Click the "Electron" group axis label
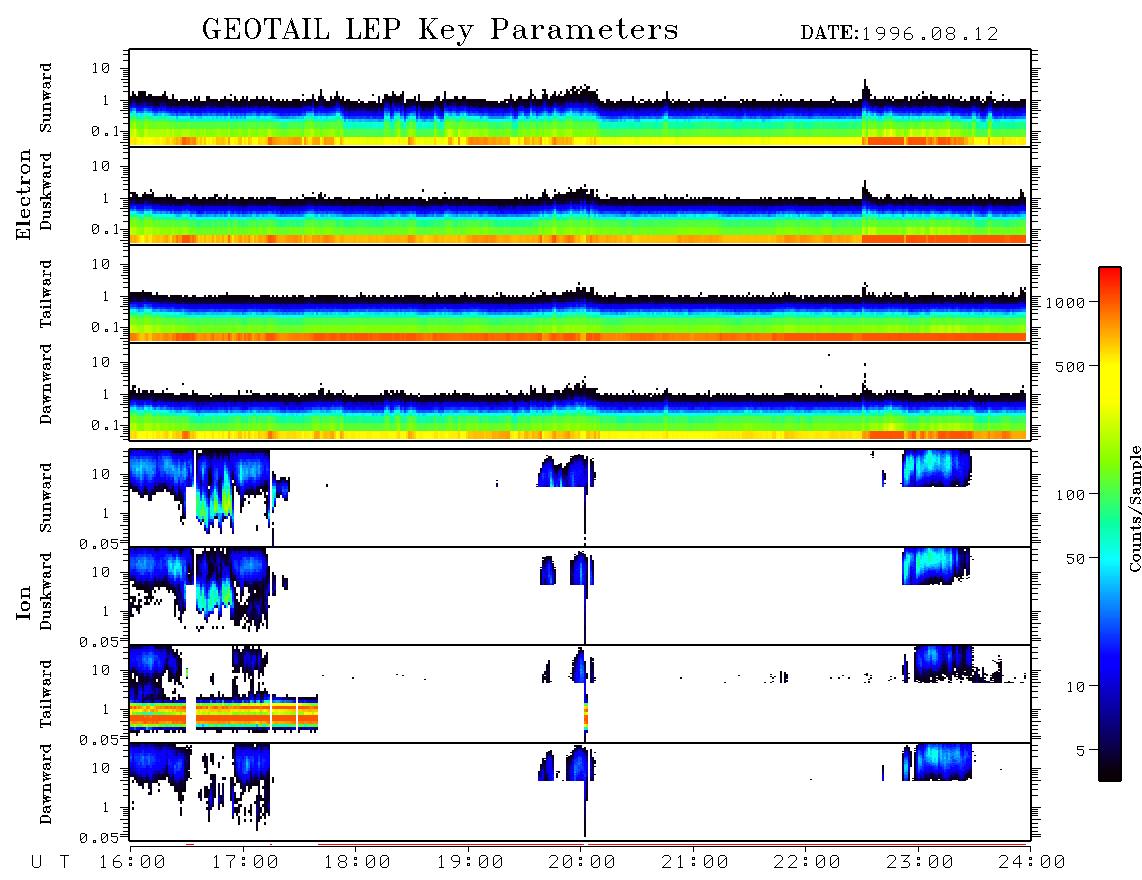This screenshot has height=880, width=1142. [24, 194]
